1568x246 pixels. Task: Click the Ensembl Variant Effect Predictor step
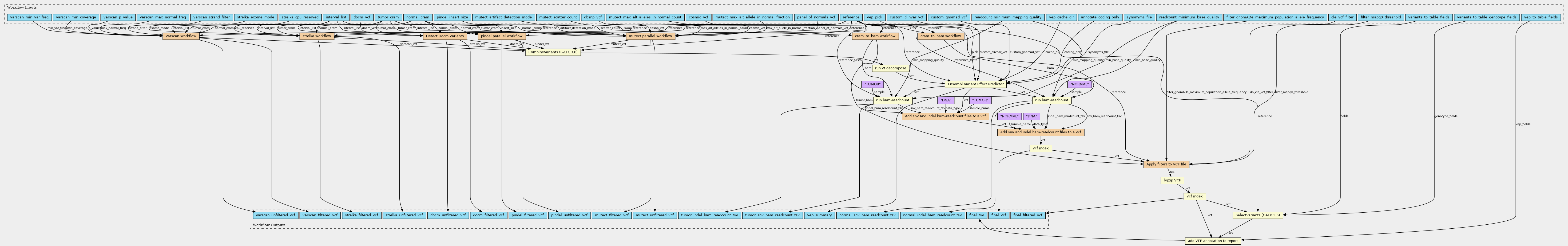pyautogui.click(x=975, y=84)
